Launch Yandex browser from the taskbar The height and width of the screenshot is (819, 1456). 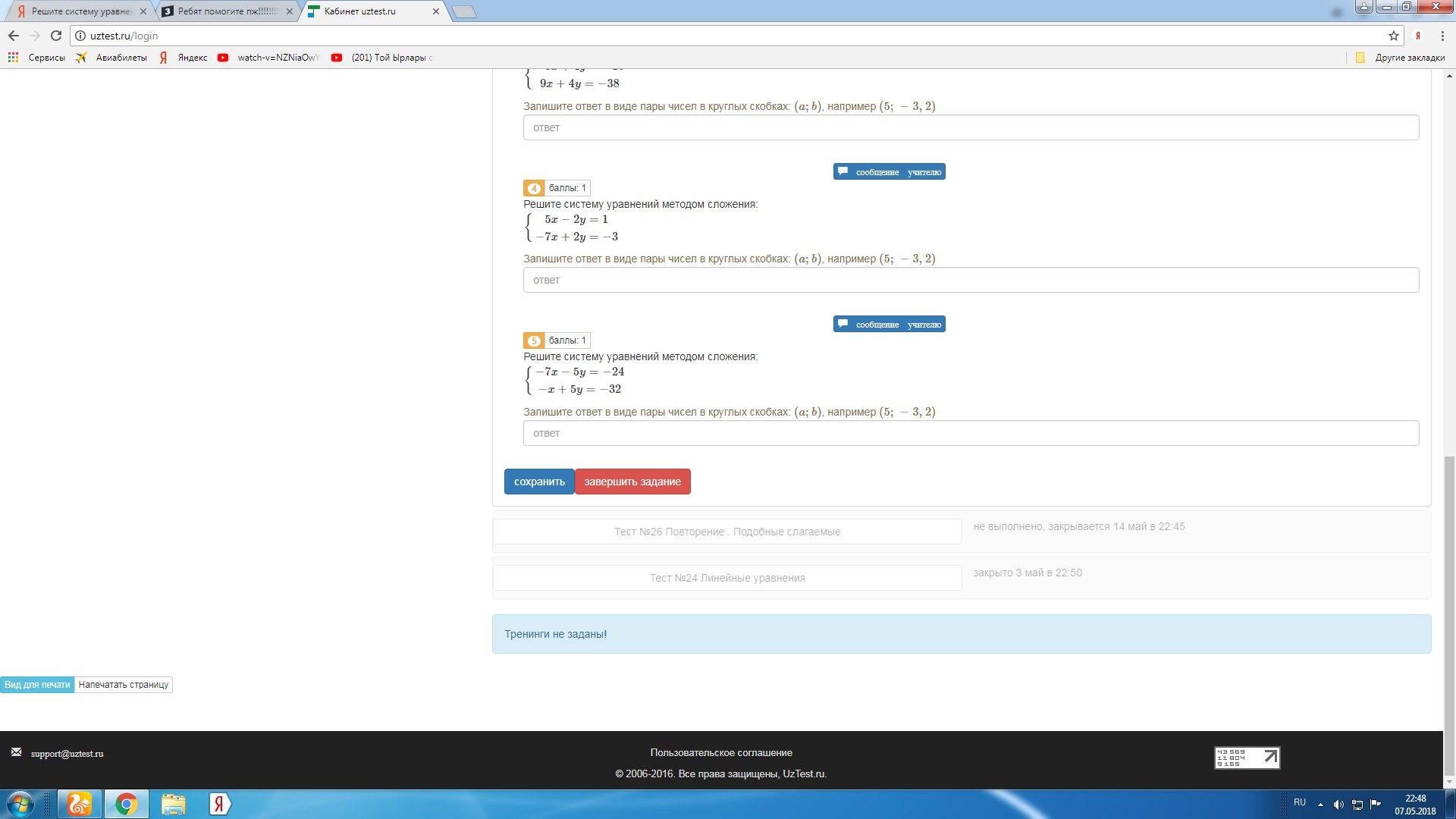coord(219,804)
